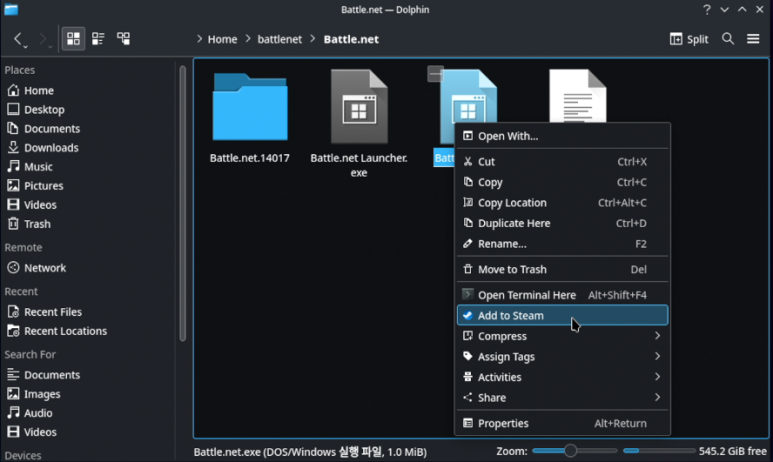Choose Duplicate Here

point(562,223)
